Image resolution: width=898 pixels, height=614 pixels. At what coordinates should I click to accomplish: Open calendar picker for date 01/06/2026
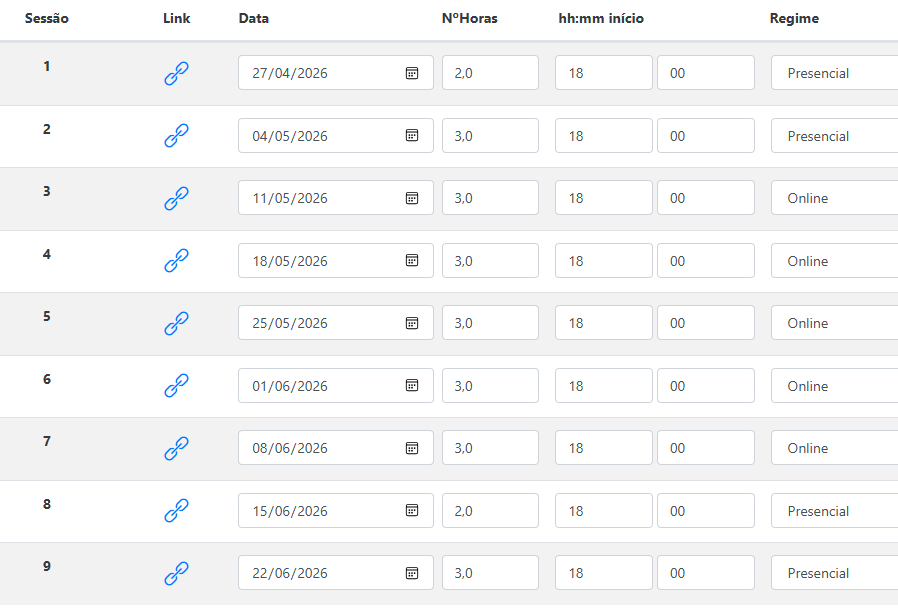pyautogui.click(x=411, y=386)
